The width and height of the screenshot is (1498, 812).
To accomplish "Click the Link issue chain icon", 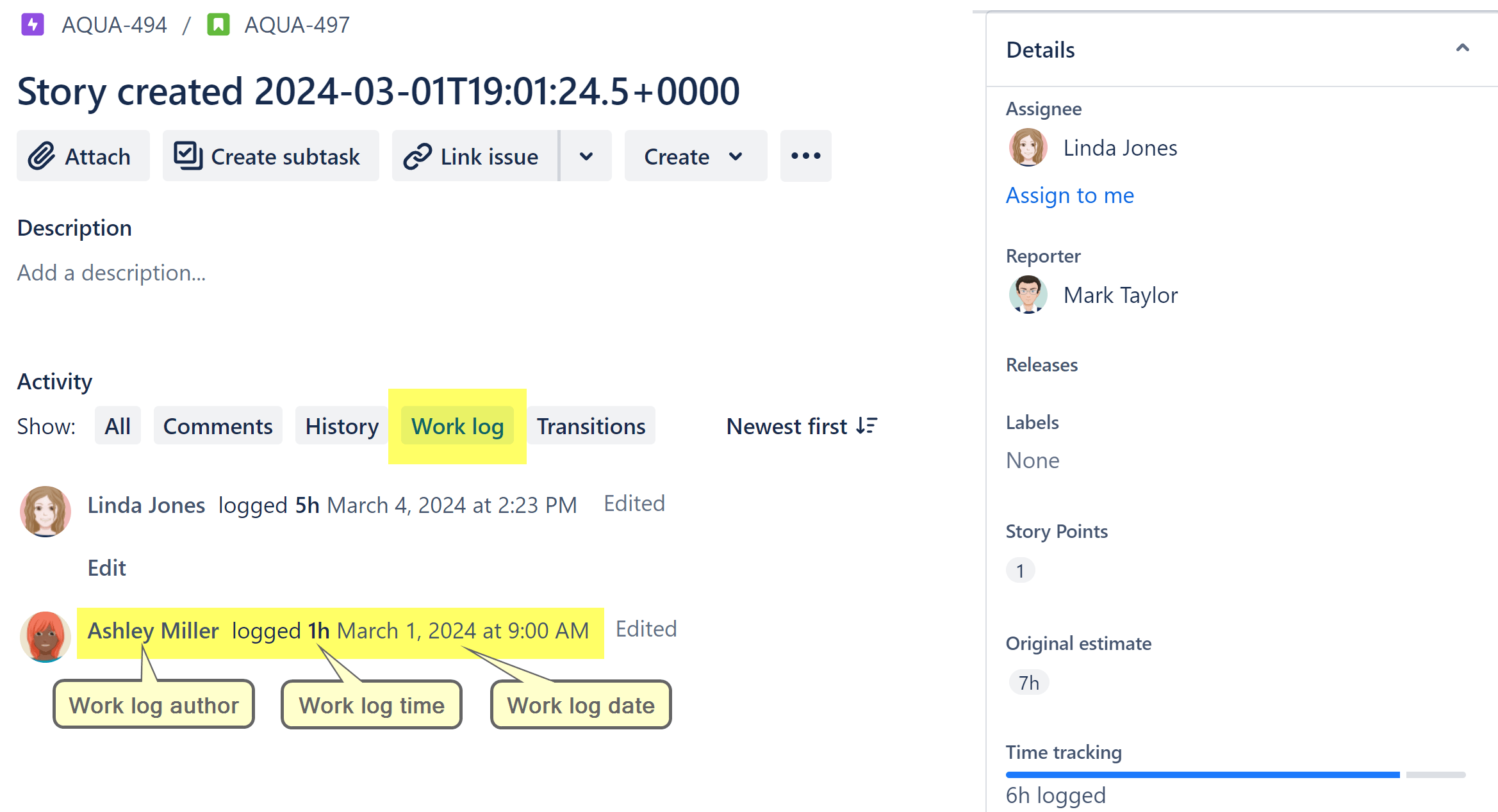I will 417,156.
